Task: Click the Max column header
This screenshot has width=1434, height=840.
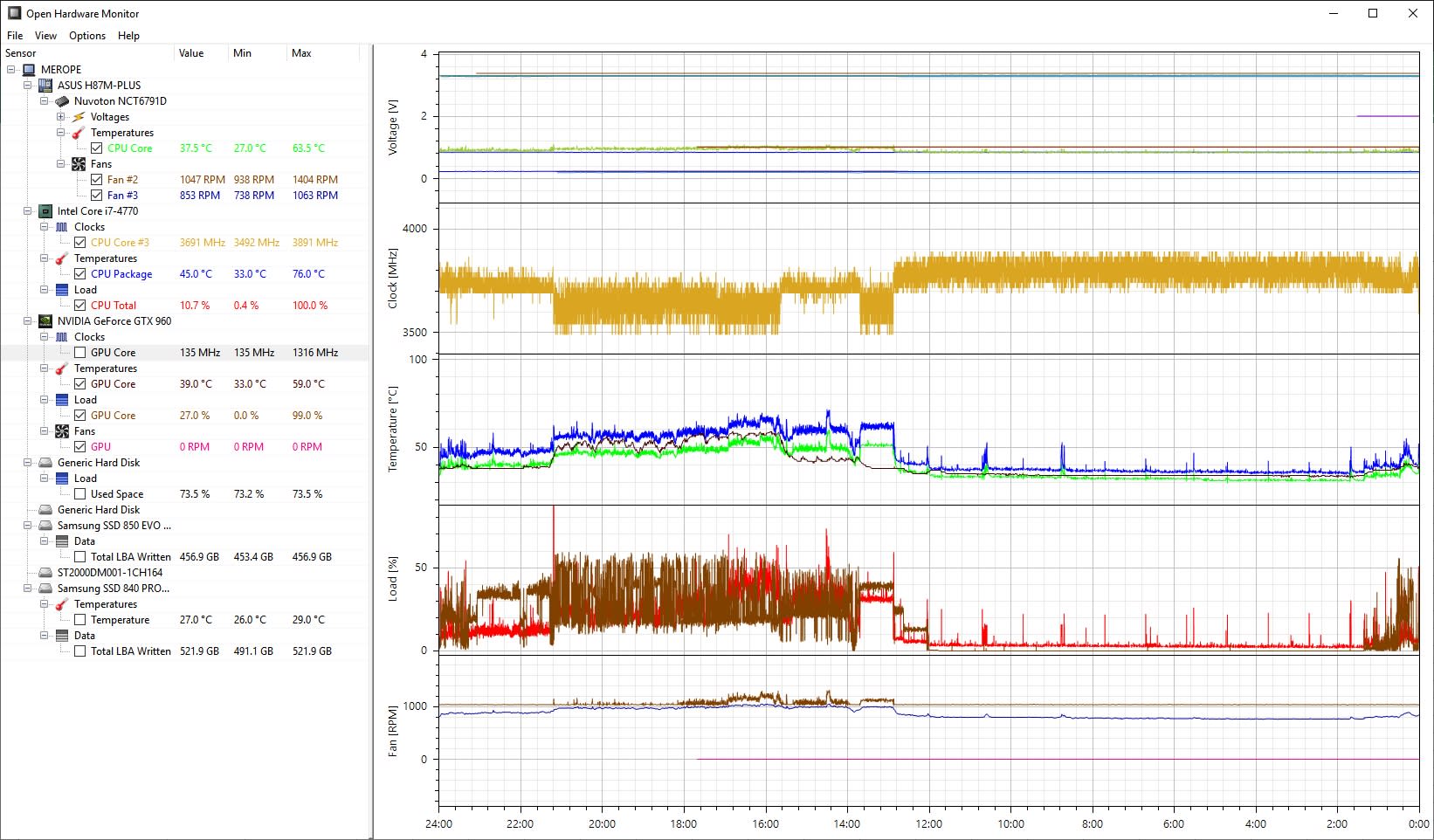Action: (x=322, y=53)
